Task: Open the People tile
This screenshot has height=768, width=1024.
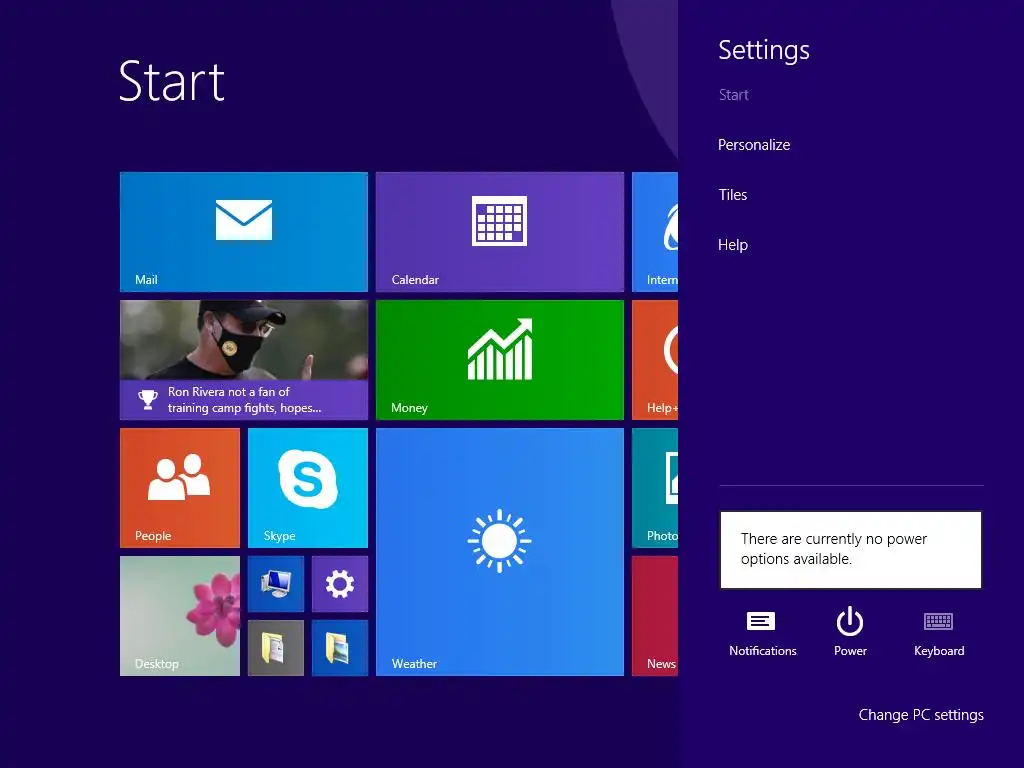Action: click(180, 488)
